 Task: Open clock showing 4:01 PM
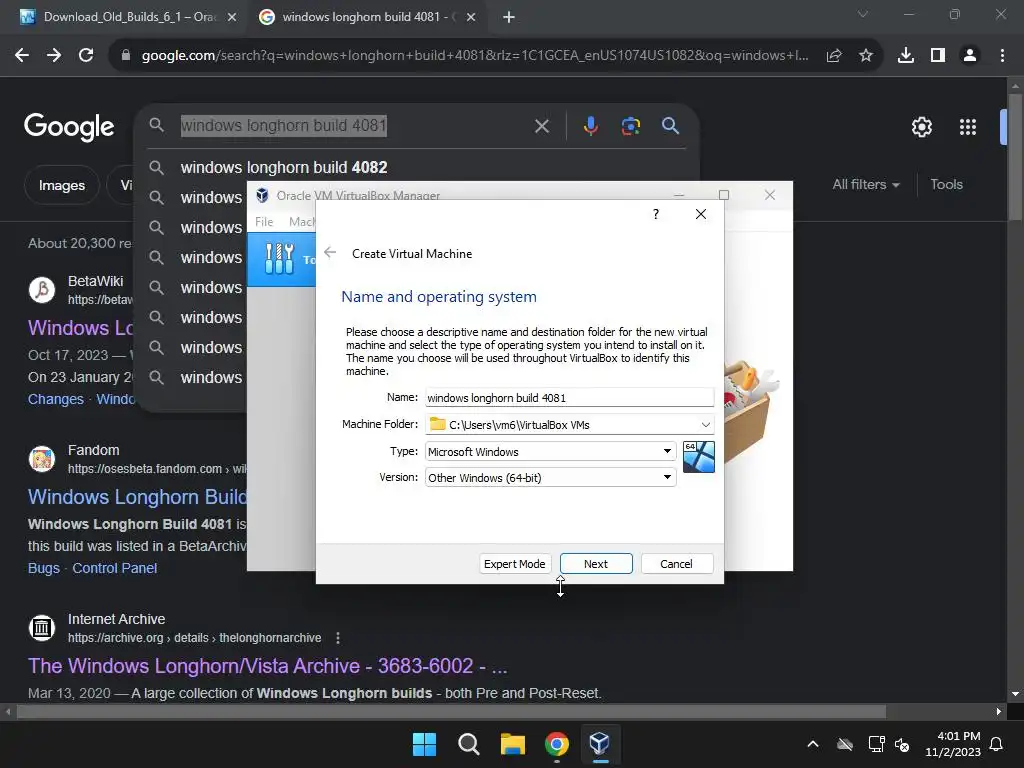click(x=953, y=744)
